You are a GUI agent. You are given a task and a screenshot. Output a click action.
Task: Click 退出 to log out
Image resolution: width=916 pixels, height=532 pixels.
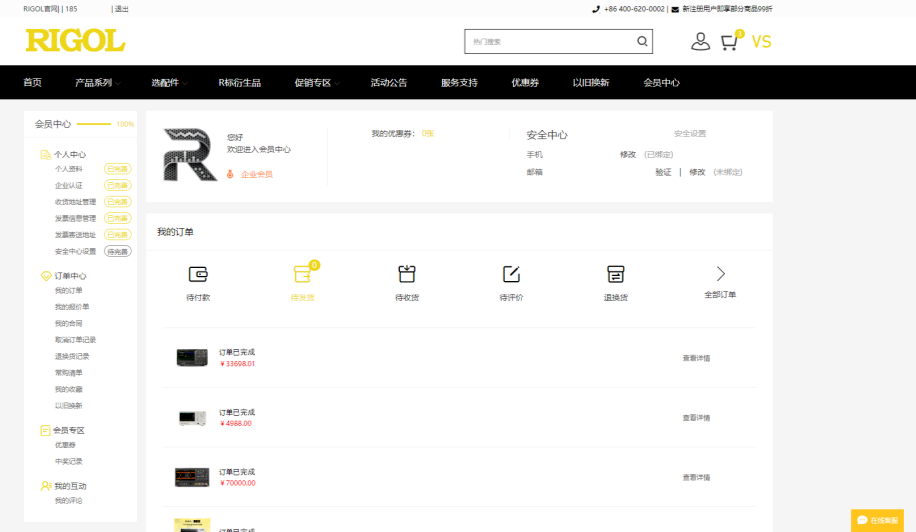[121, 9]
